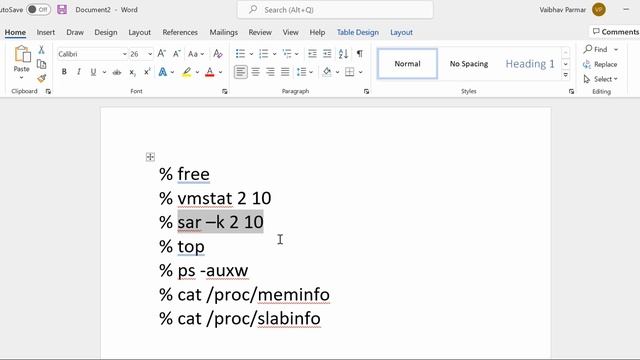The image size is (640, 360).
Task: Toggle Strikethrough formatting
Action: coord(117,72)
